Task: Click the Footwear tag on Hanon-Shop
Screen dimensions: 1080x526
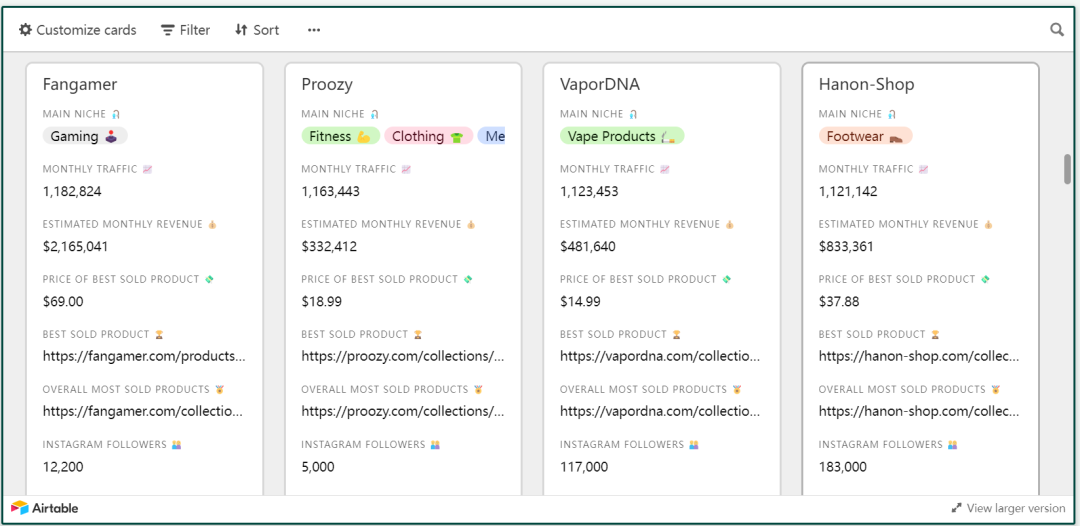Action: 865,136
